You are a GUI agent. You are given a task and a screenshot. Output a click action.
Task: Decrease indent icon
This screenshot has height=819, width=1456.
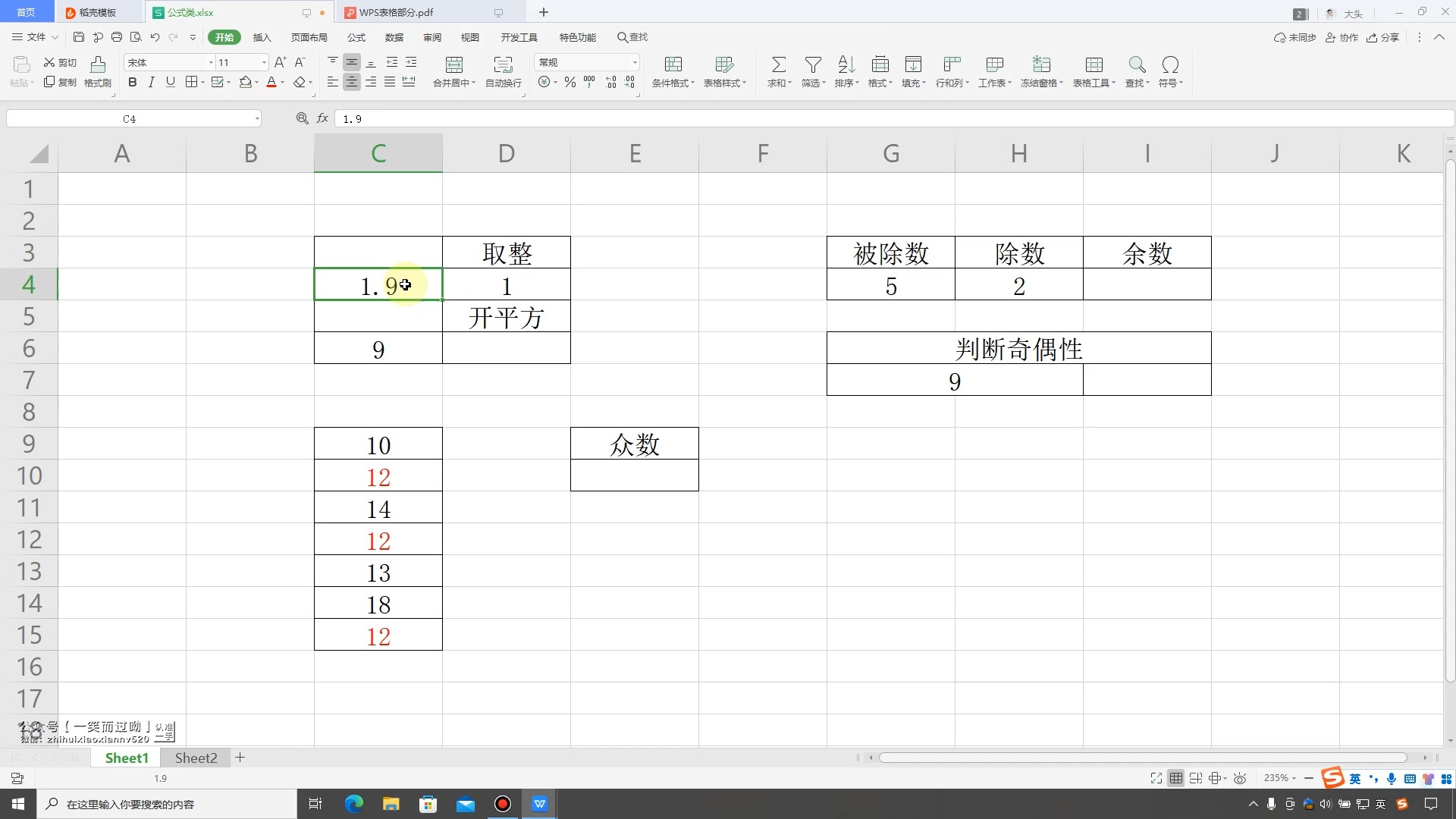[391, 62]
